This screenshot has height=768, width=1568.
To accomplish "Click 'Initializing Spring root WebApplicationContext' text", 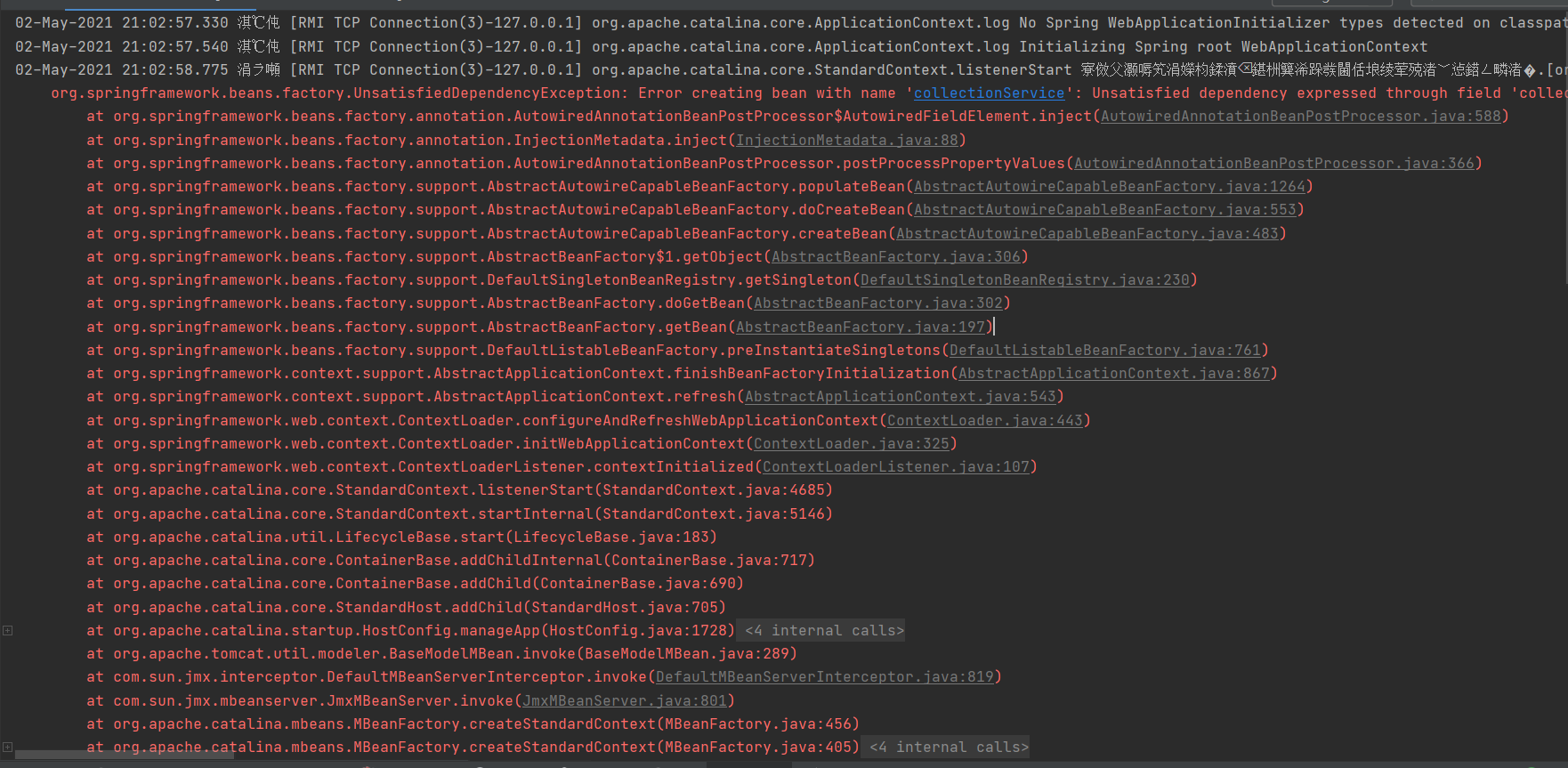I will pos(1223,46).
